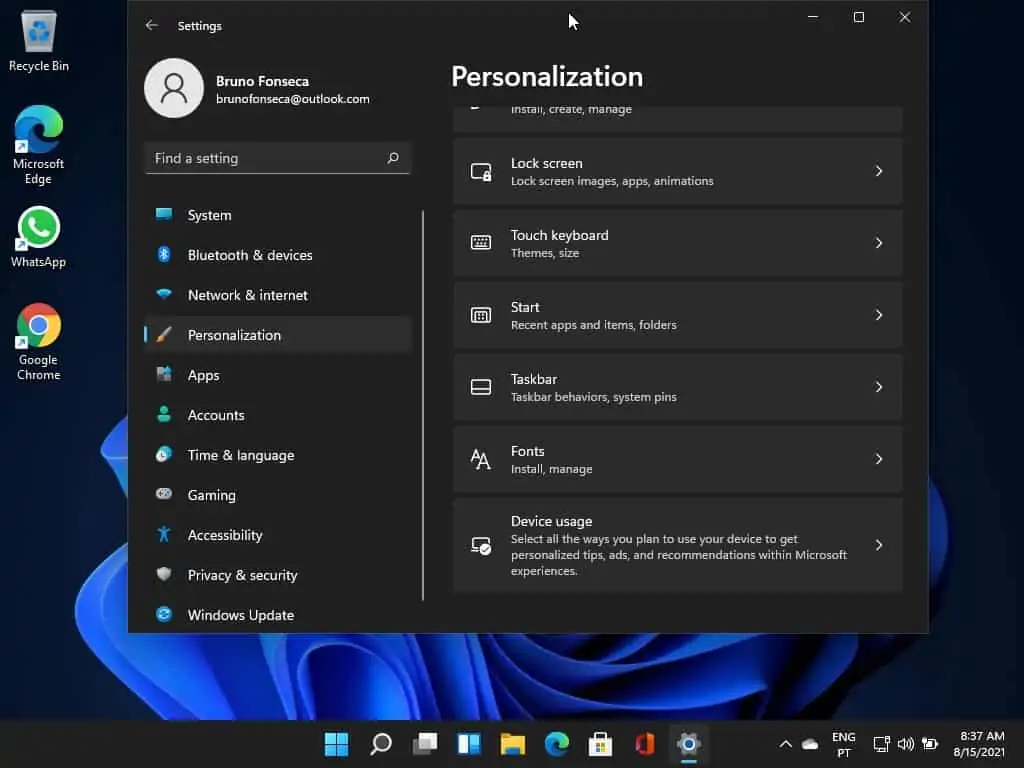The width and height of the screenshot is (1024, 768).
Task: Open Bluetooth & devices settings
Action: tap(250, 255)
